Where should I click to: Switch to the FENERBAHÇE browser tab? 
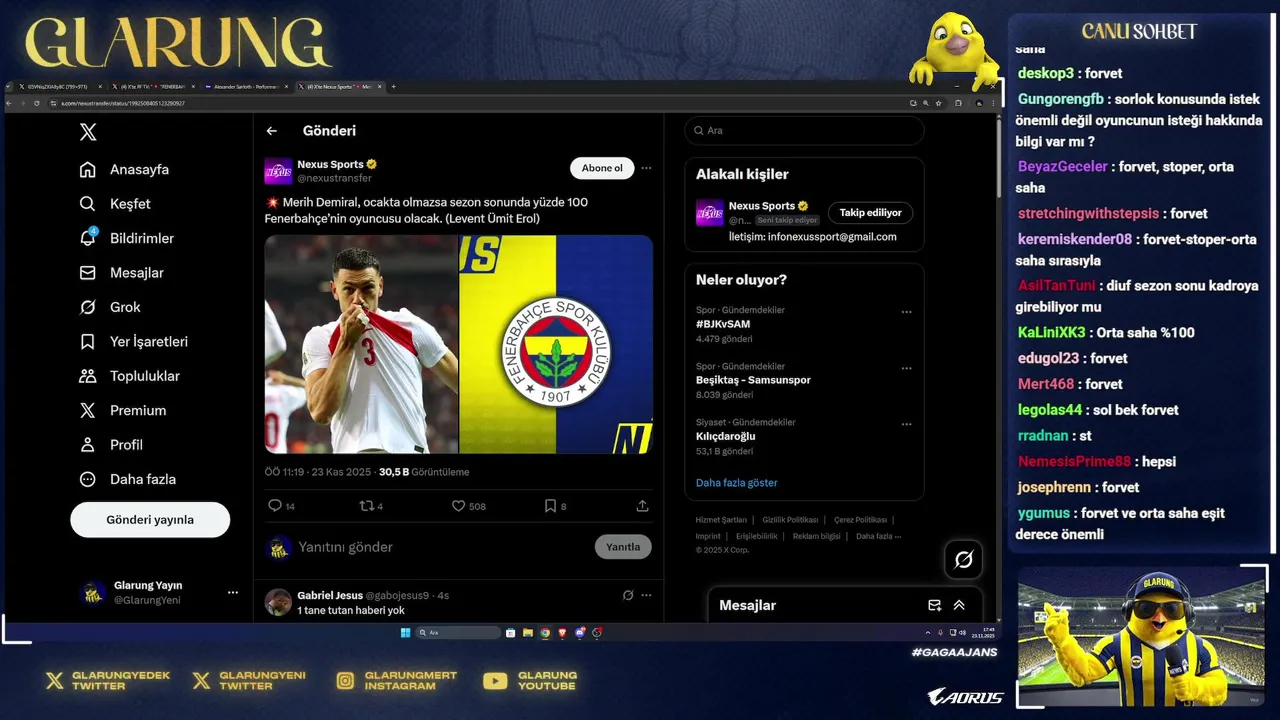pyautogui.click(x=151, y=87)
